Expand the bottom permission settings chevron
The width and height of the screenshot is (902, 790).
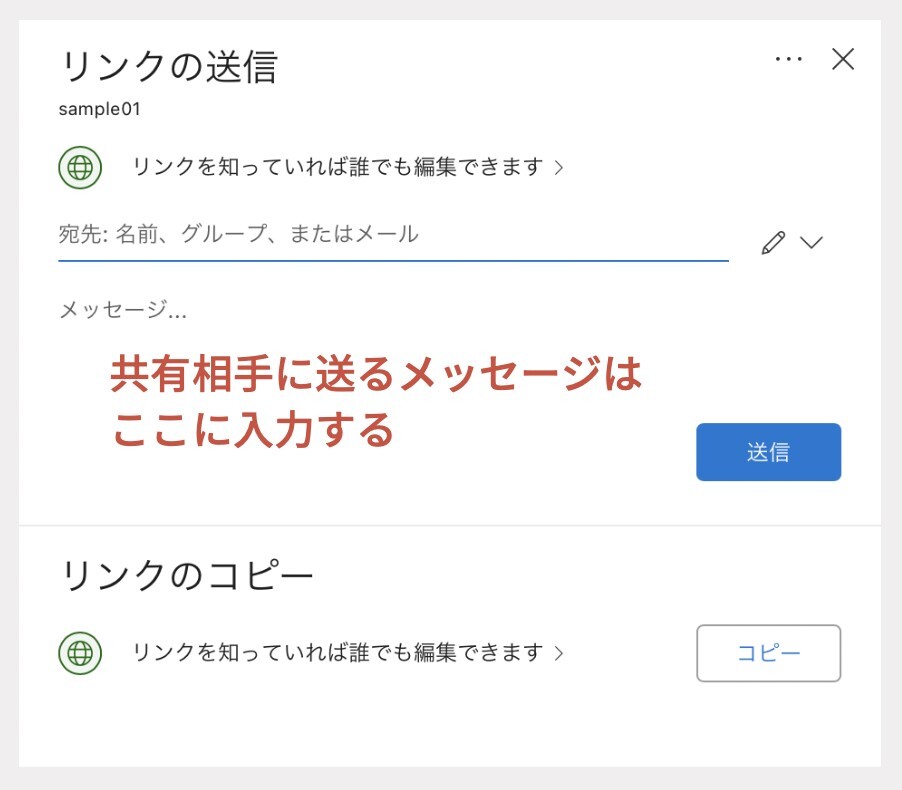[x=556, y=654]
